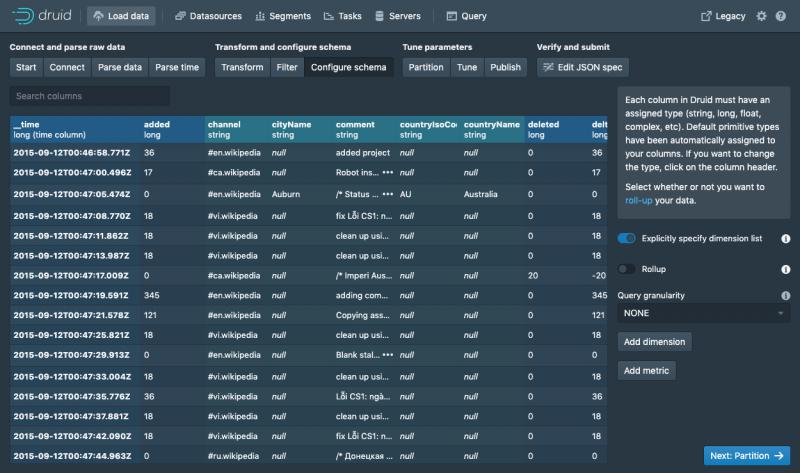The image size is (800, 473).
Task: Expand truncated comment in Robot row
Action: pos(387,173)
